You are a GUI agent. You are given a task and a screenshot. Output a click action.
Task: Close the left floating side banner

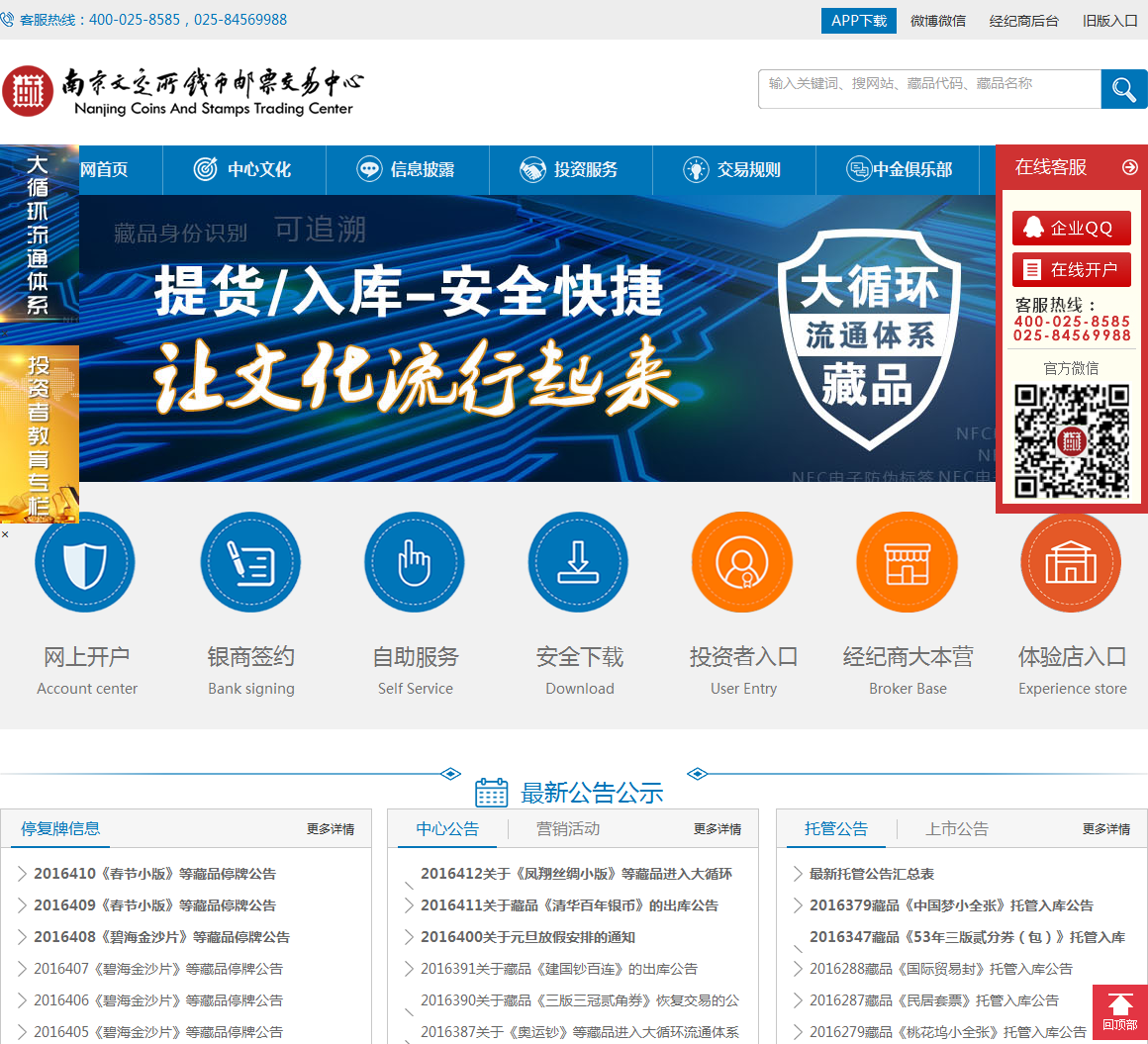(x=5, y=534)
